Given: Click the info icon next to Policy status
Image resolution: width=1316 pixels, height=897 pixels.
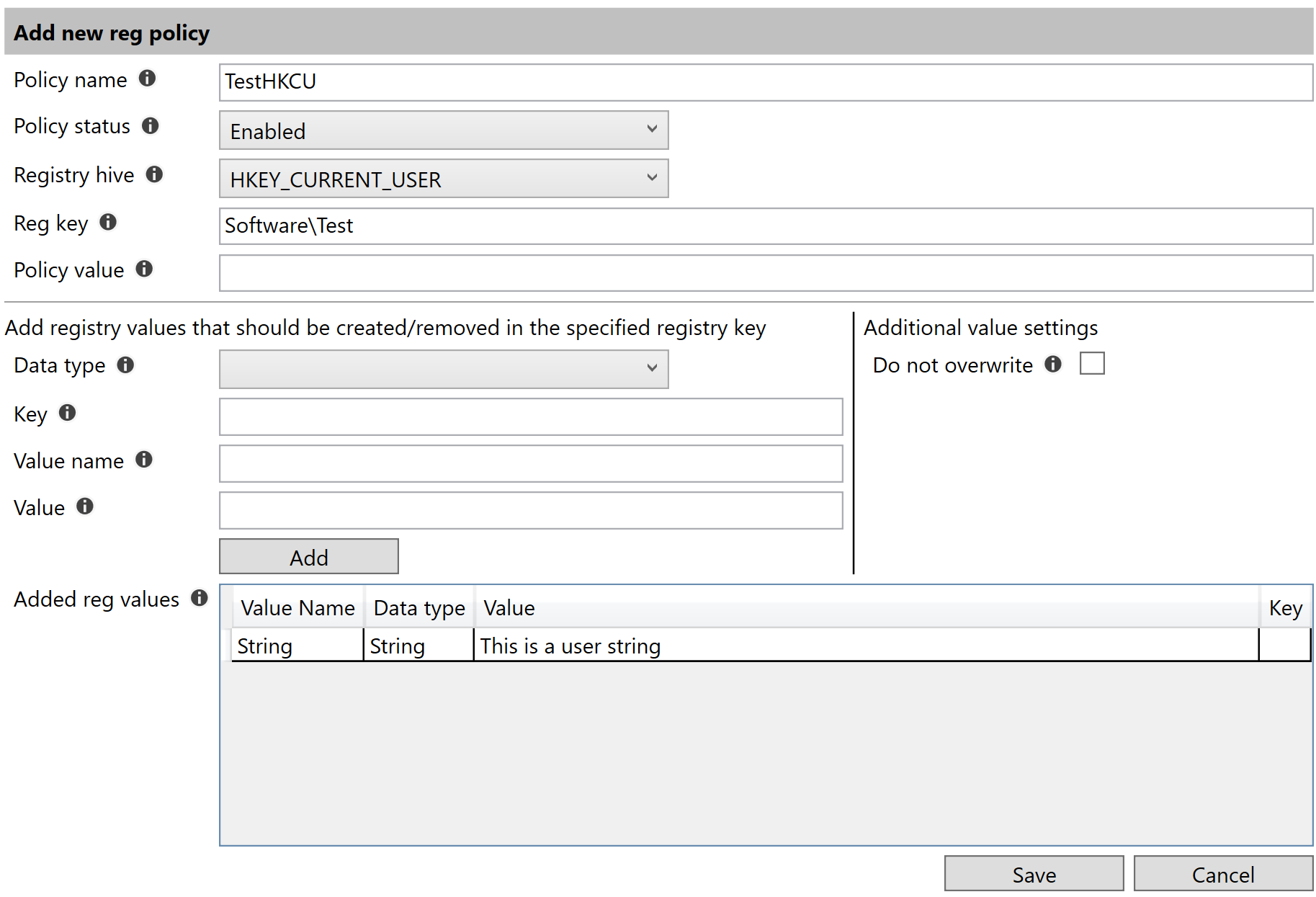Looking at the screenshot, I should 150,126.
